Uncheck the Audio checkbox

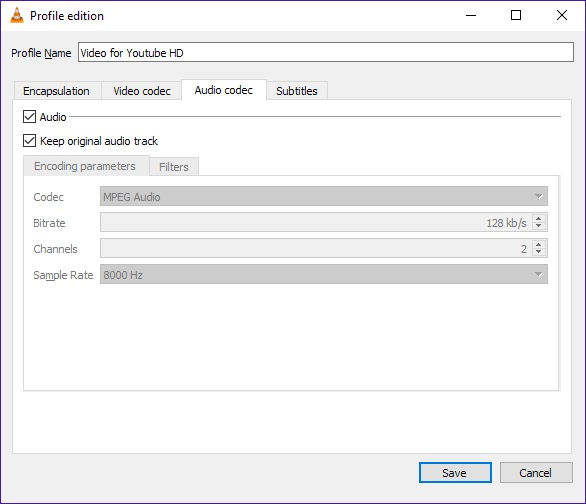29,117
